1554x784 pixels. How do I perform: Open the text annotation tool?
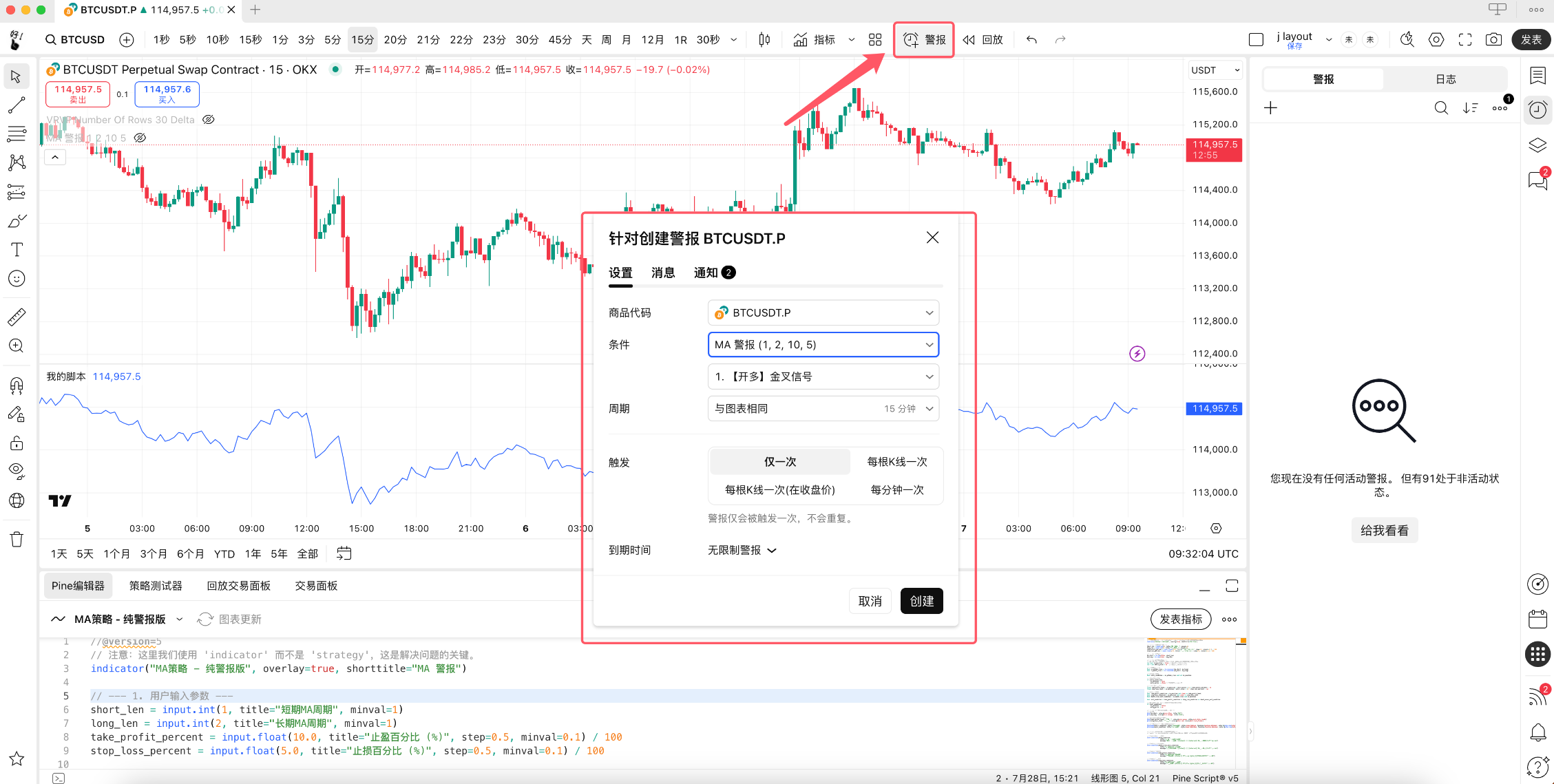coord(17,249)
